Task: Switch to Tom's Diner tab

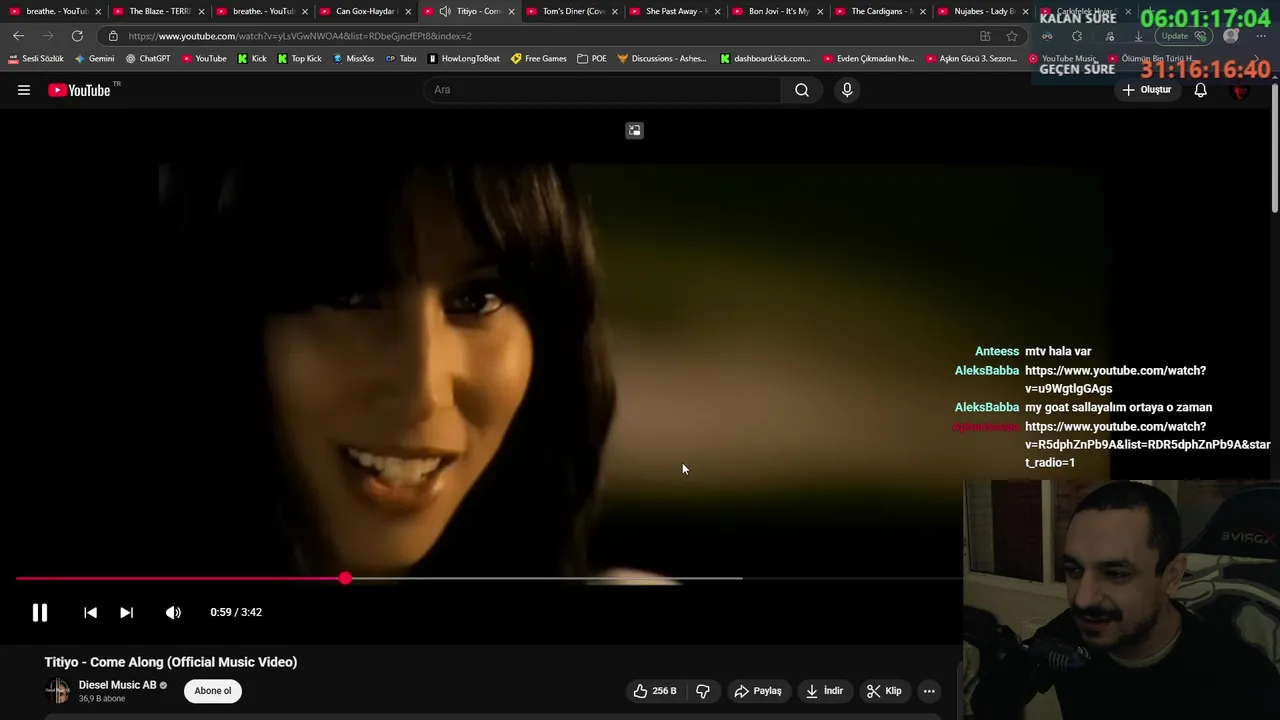Action: coord(571,11)
